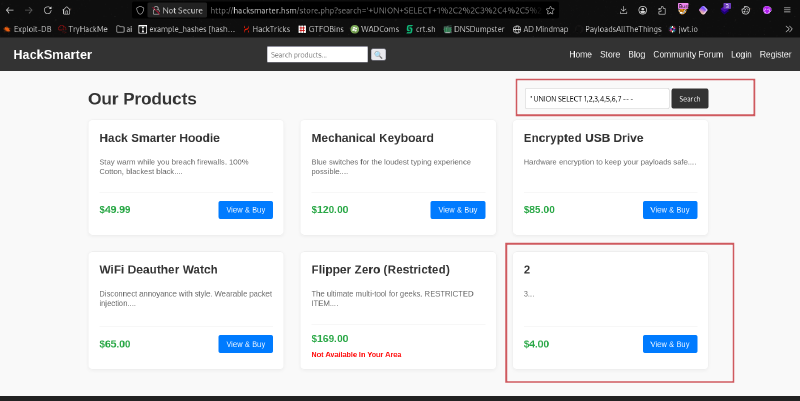Open the downloads panel

point(623,10)
